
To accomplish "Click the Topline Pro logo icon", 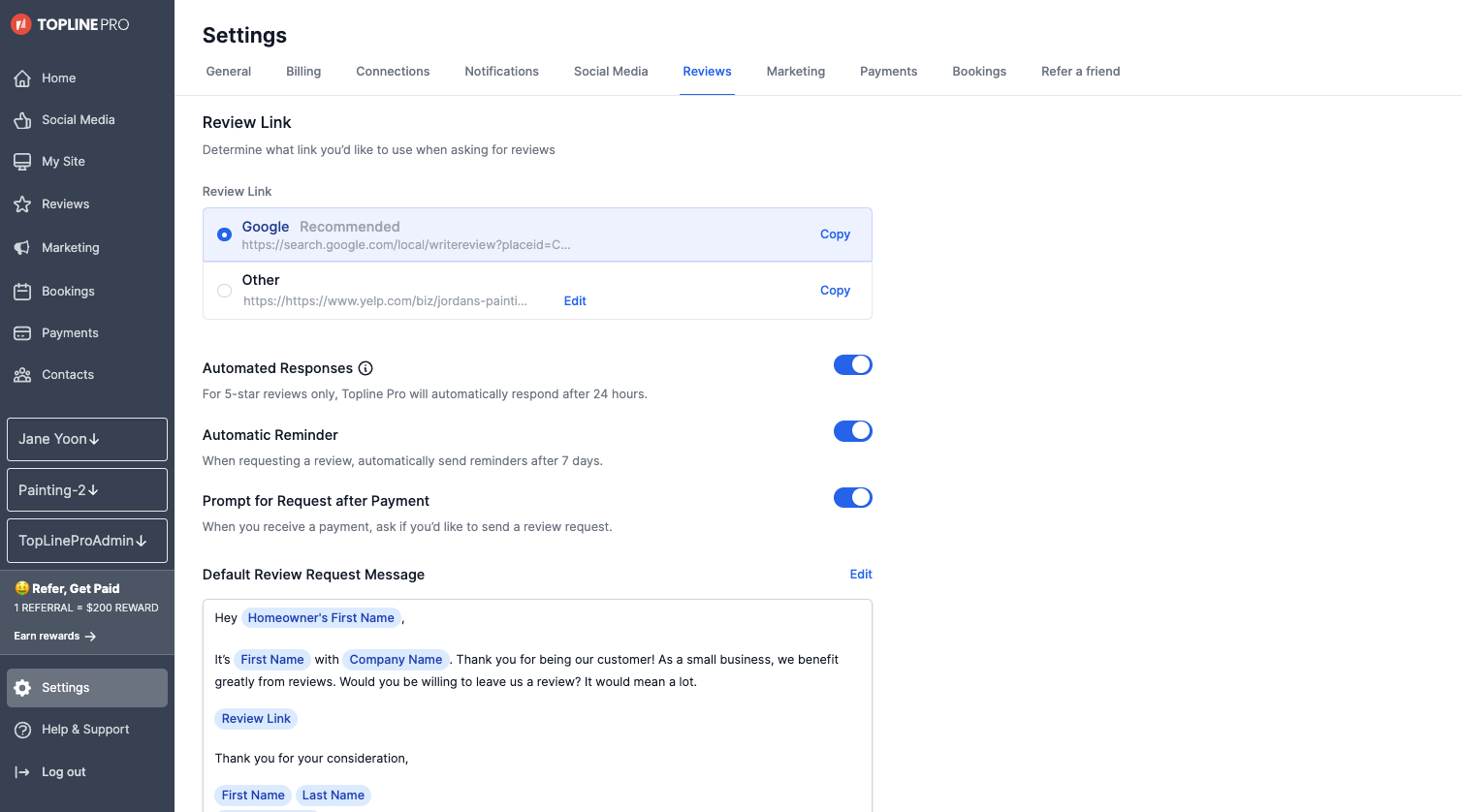I will click(x=21, y=24).
